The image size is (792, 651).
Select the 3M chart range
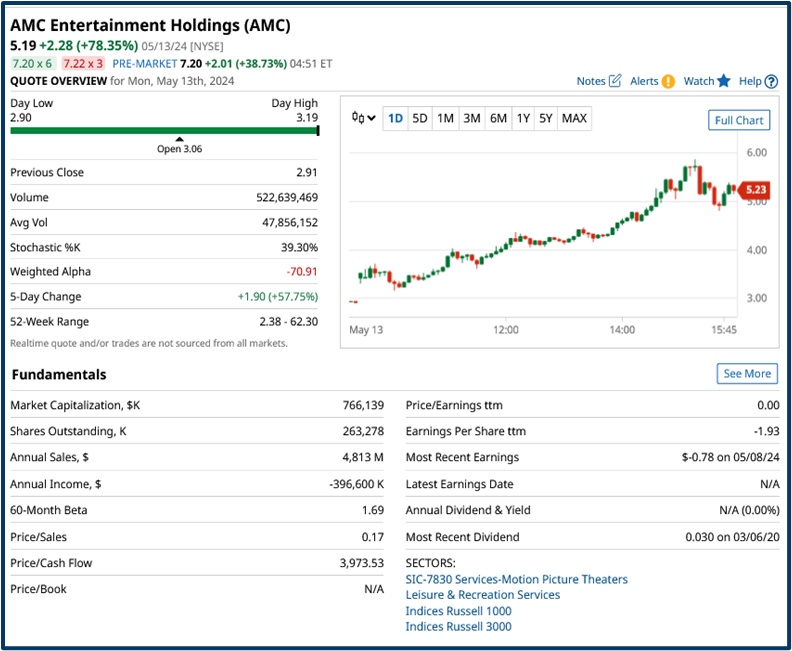tap(472, 118)
